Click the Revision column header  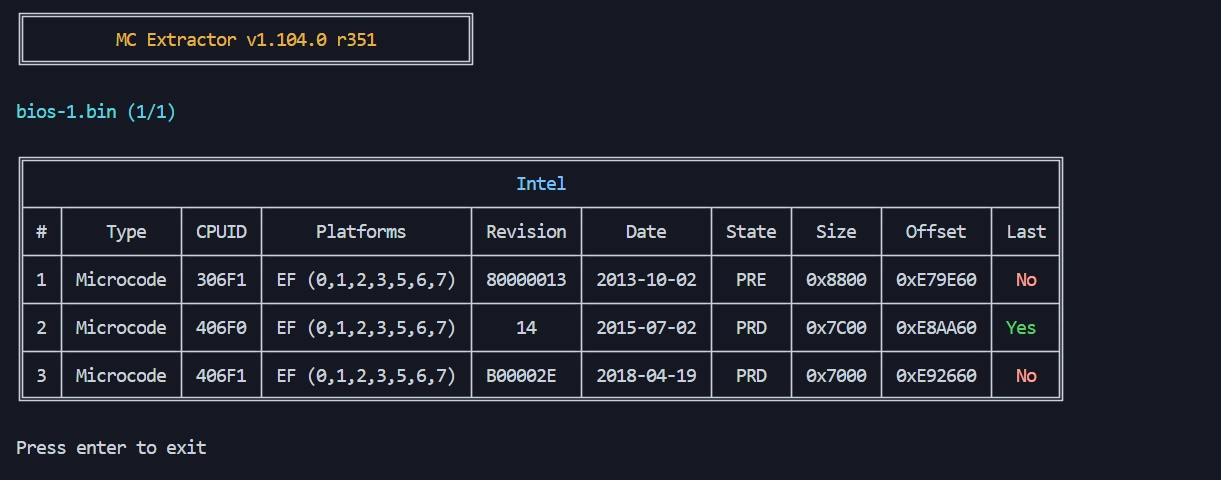pos(526,231)
